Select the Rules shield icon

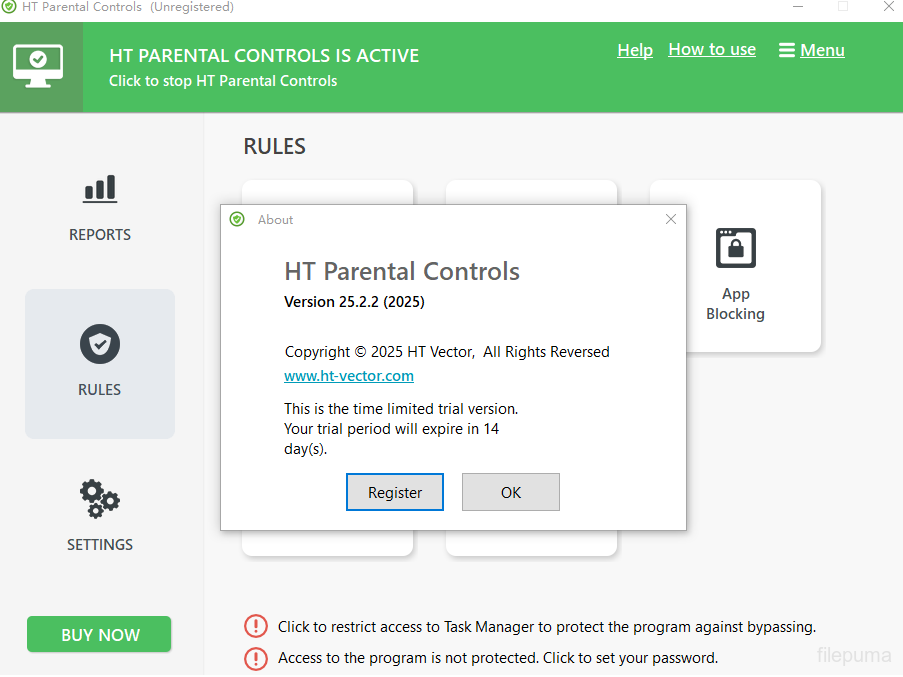100,345
